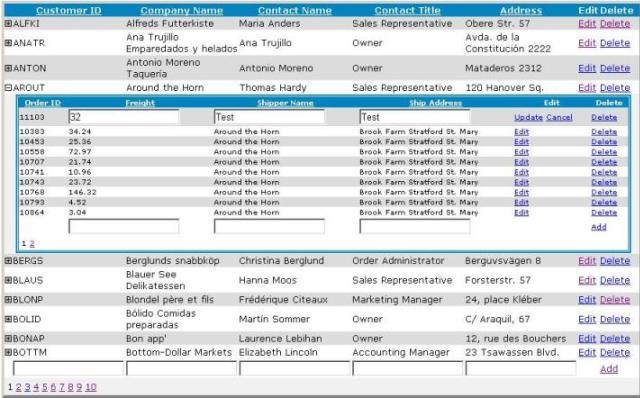Delete the ALFKI customer record

click(615, 24)
